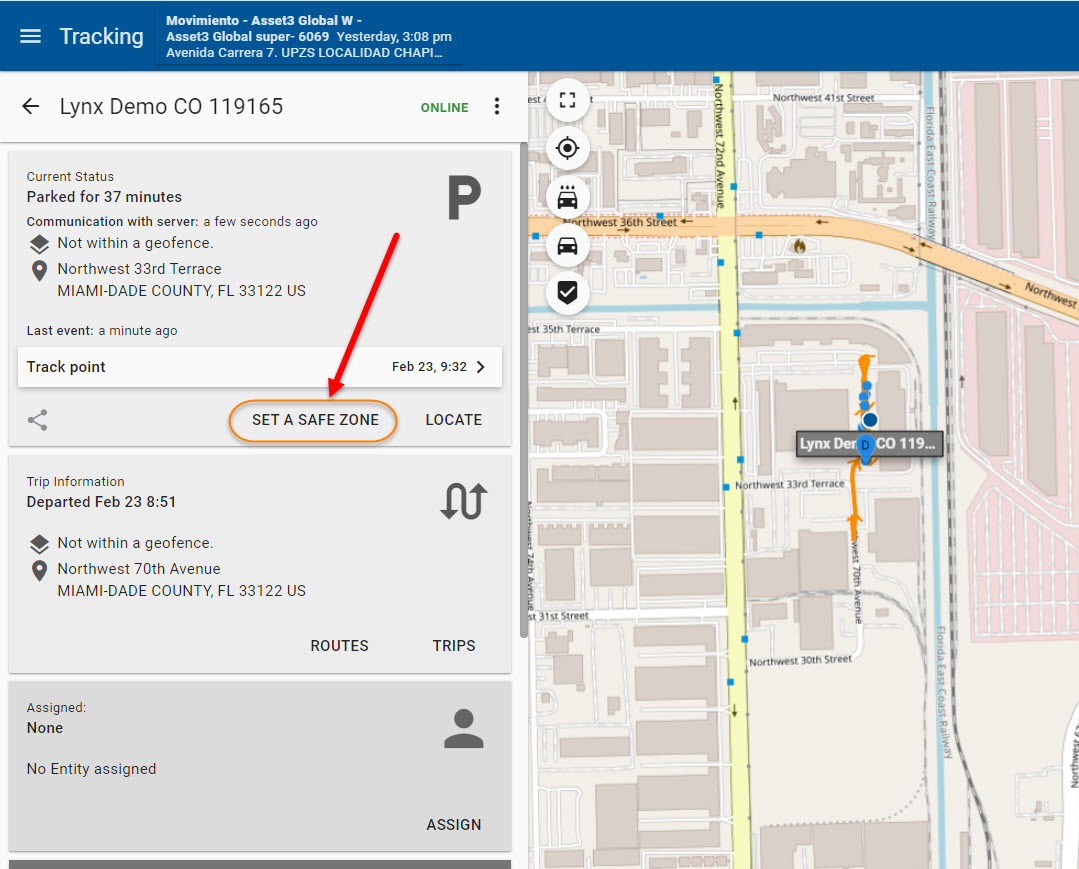The height and width of the screenshot is (869, 1079).
Task: Toggle fullscreen map view
Action: [567, 100]
